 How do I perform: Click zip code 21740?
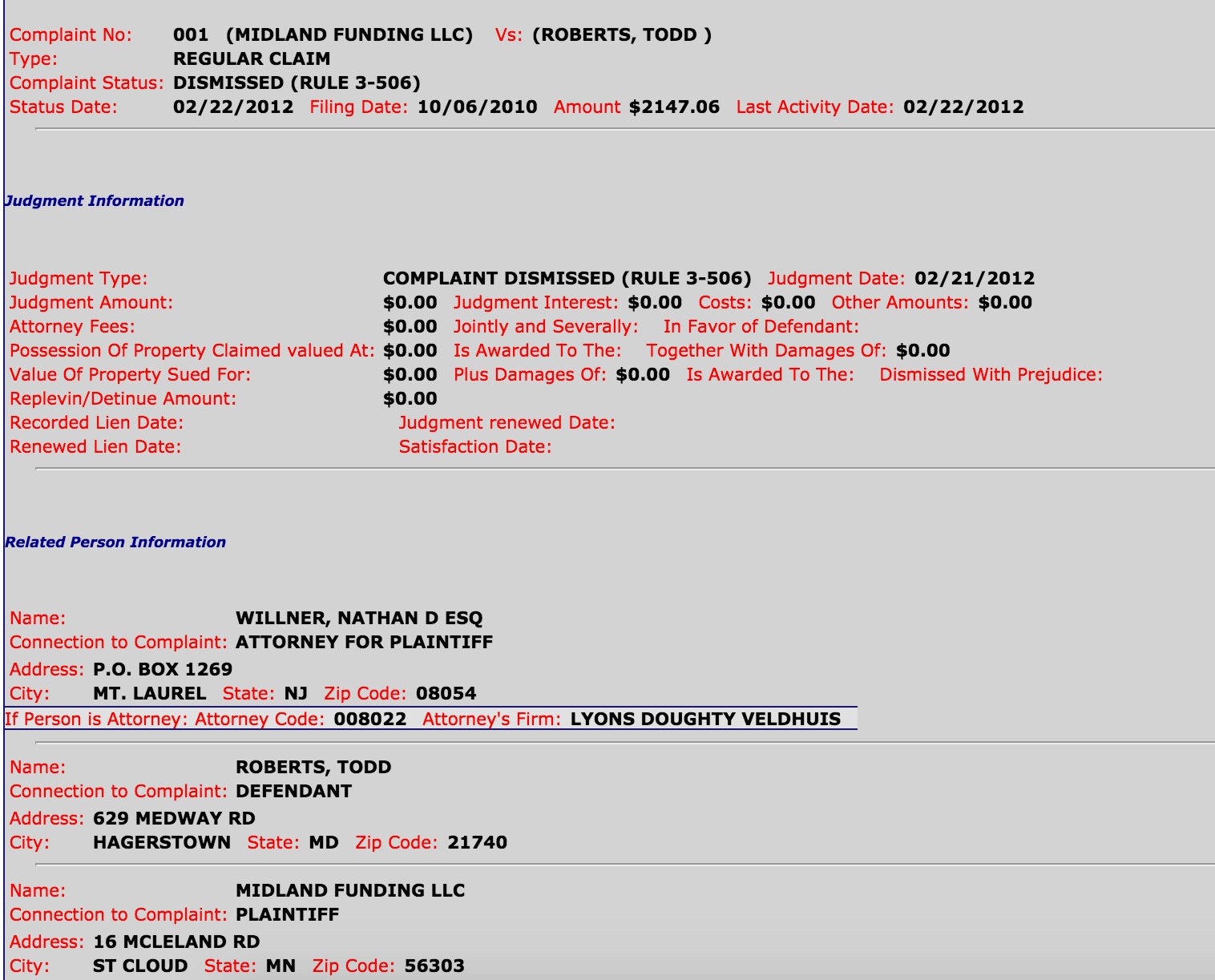pyautogui.click(x=478, y=843)
